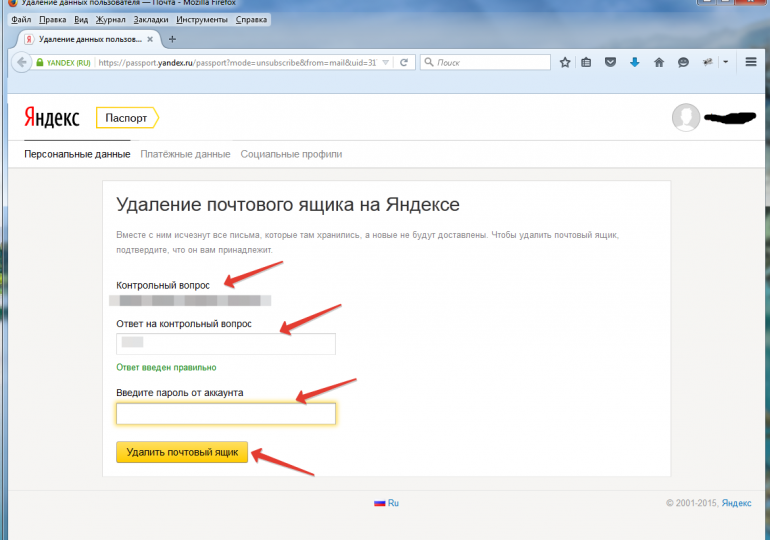Click the Firefox back arrow button

click(21, 62)
